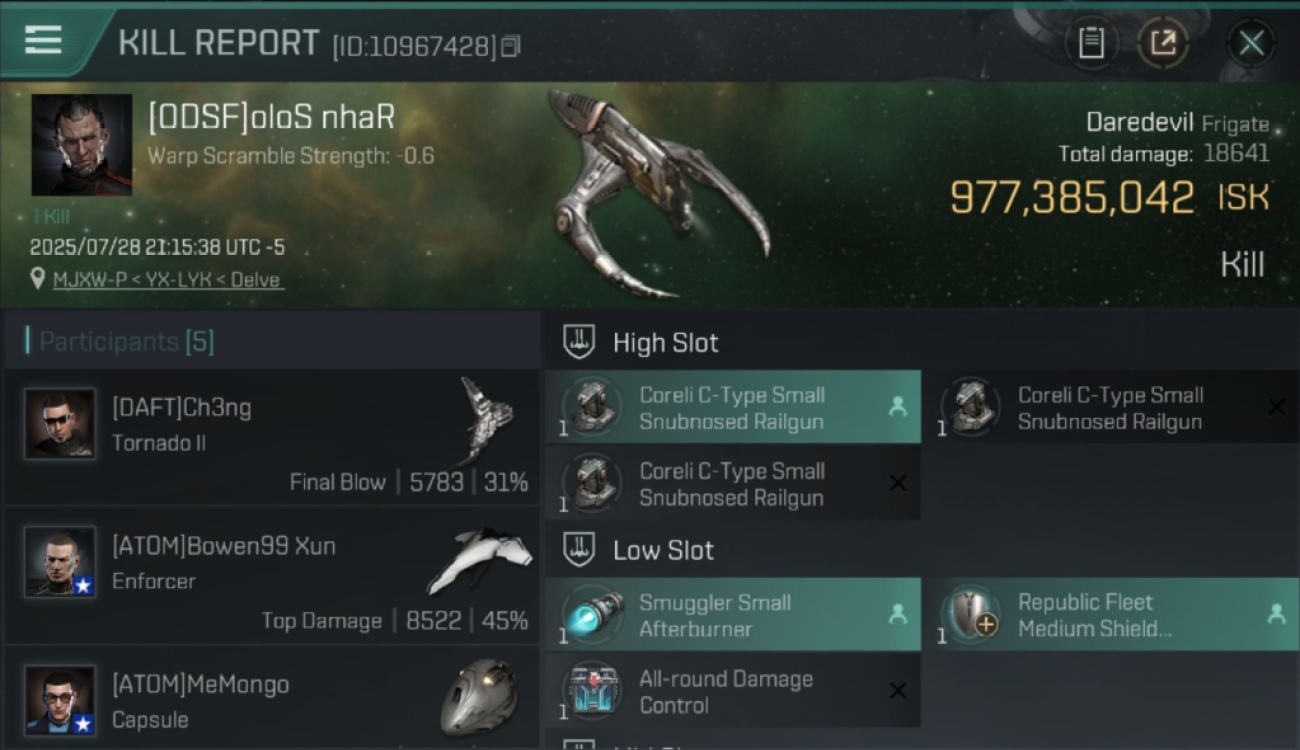
Task: Select the Smuggler Small Afterburner module icon
Action: click(x=593, y=616)
